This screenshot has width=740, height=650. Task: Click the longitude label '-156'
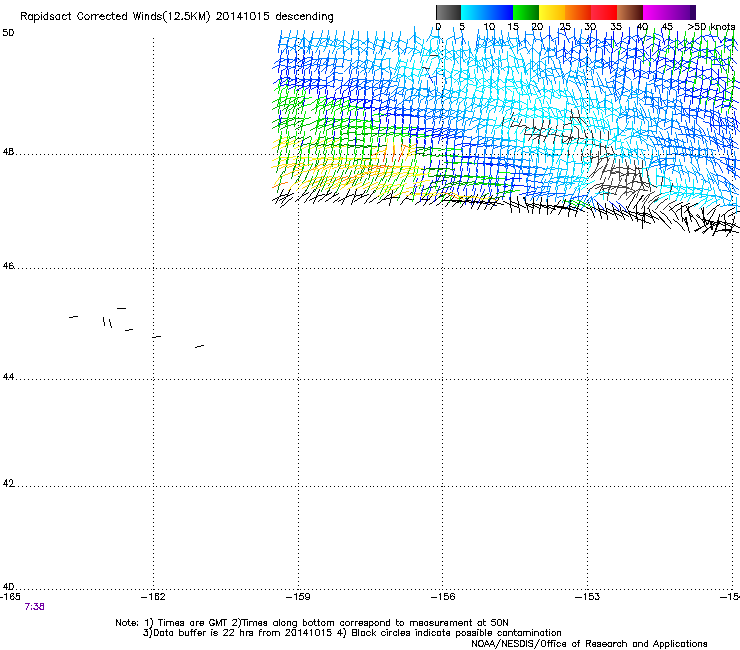point(443,597)
